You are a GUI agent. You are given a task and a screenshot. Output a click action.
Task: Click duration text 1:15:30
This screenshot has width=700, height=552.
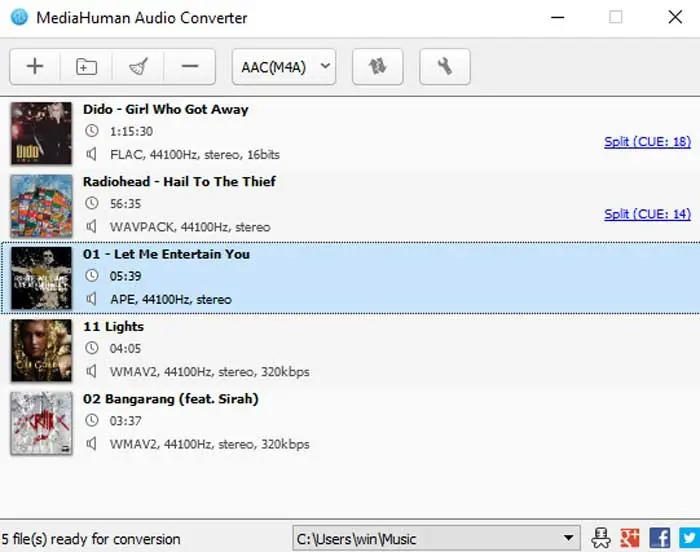131,131
